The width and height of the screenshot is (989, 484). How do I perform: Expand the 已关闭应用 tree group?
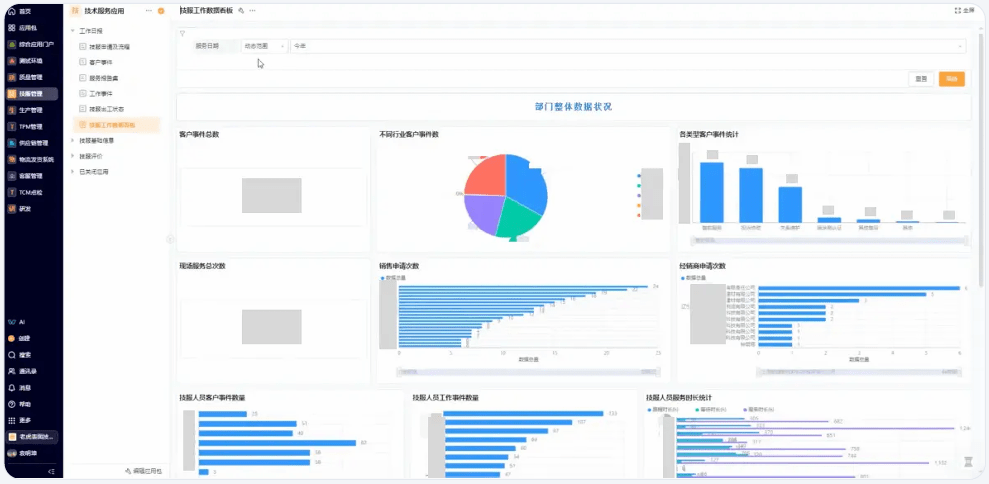72,171
